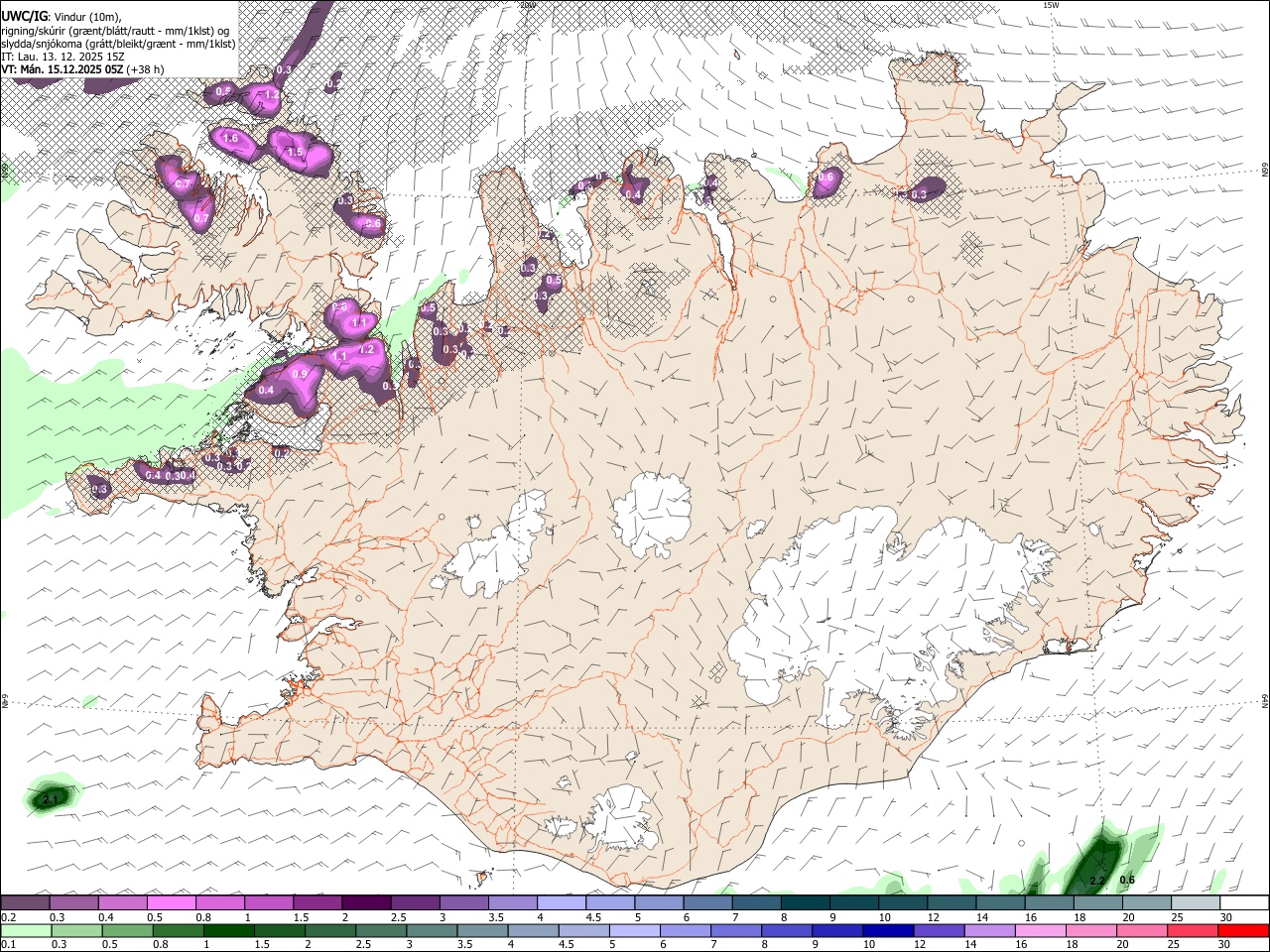Screen dimensions: 1270x952
Task: Click the light pink 16 mm rain swatch
Action: [1041, 931]
